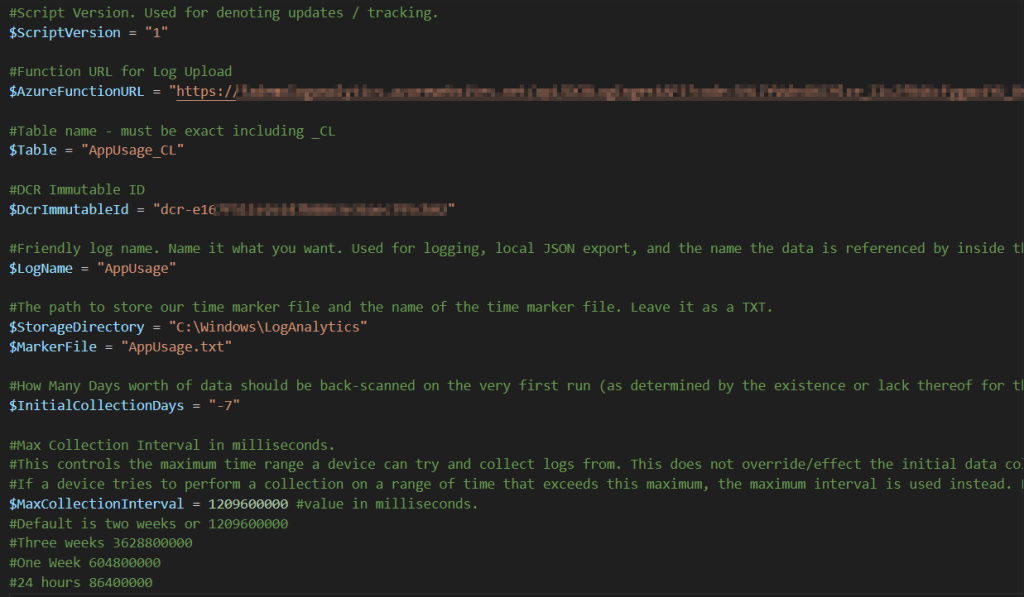Viewport: 1024px width, 597px height.
Task: Click the $Table variable name
Action: (33, 151)
